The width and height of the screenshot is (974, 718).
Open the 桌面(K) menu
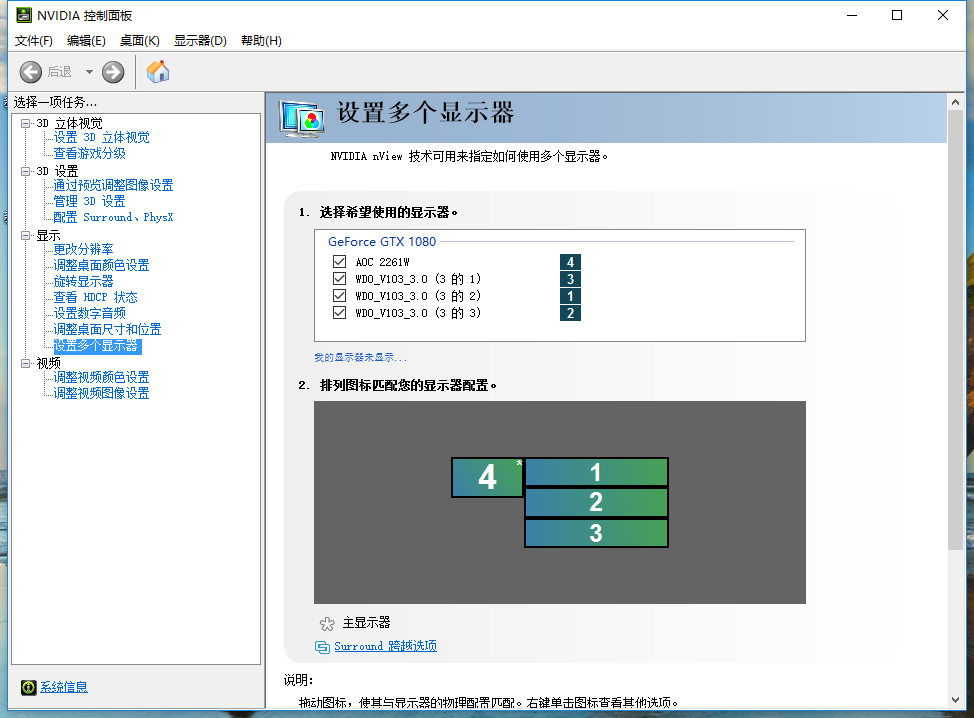pos(140,41)
